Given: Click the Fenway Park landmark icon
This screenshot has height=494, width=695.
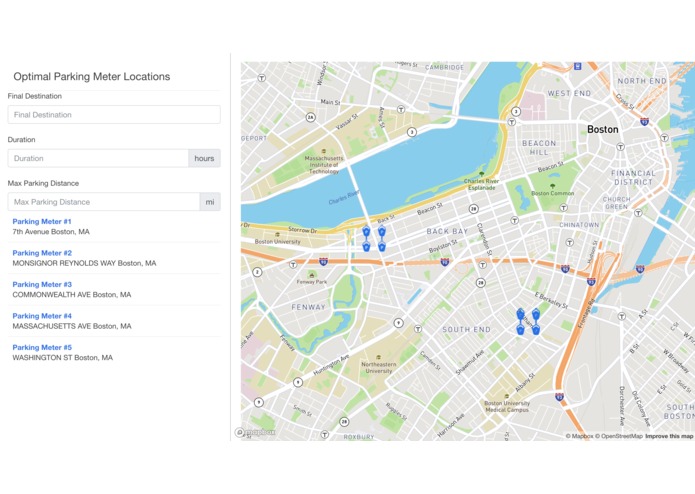Looking at the screenshot, I should coord(312,275).
